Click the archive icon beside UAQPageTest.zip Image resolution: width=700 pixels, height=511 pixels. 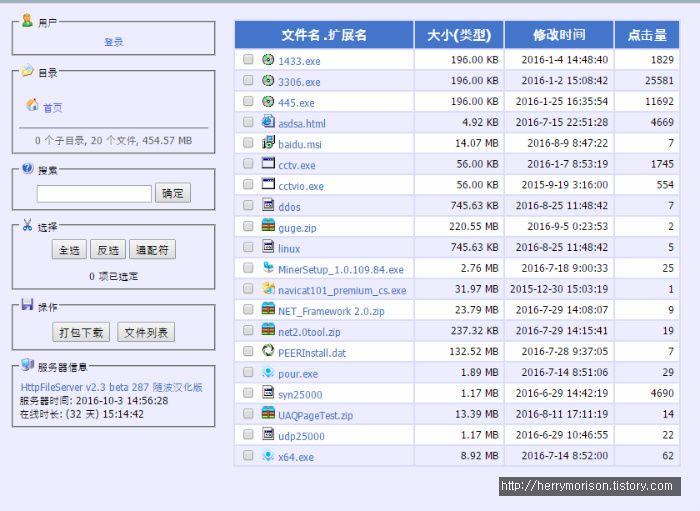[268, 413]
